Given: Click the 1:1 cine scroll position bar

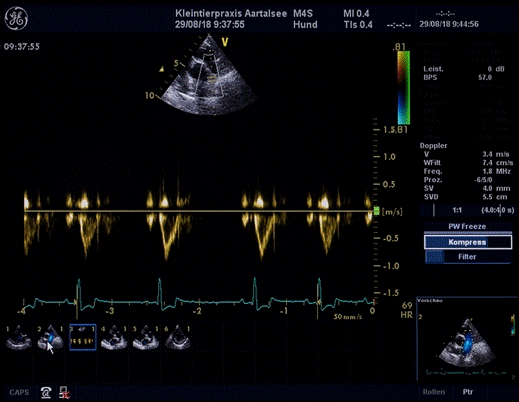Looking at the screenshot, I should (x=467, y=210).
